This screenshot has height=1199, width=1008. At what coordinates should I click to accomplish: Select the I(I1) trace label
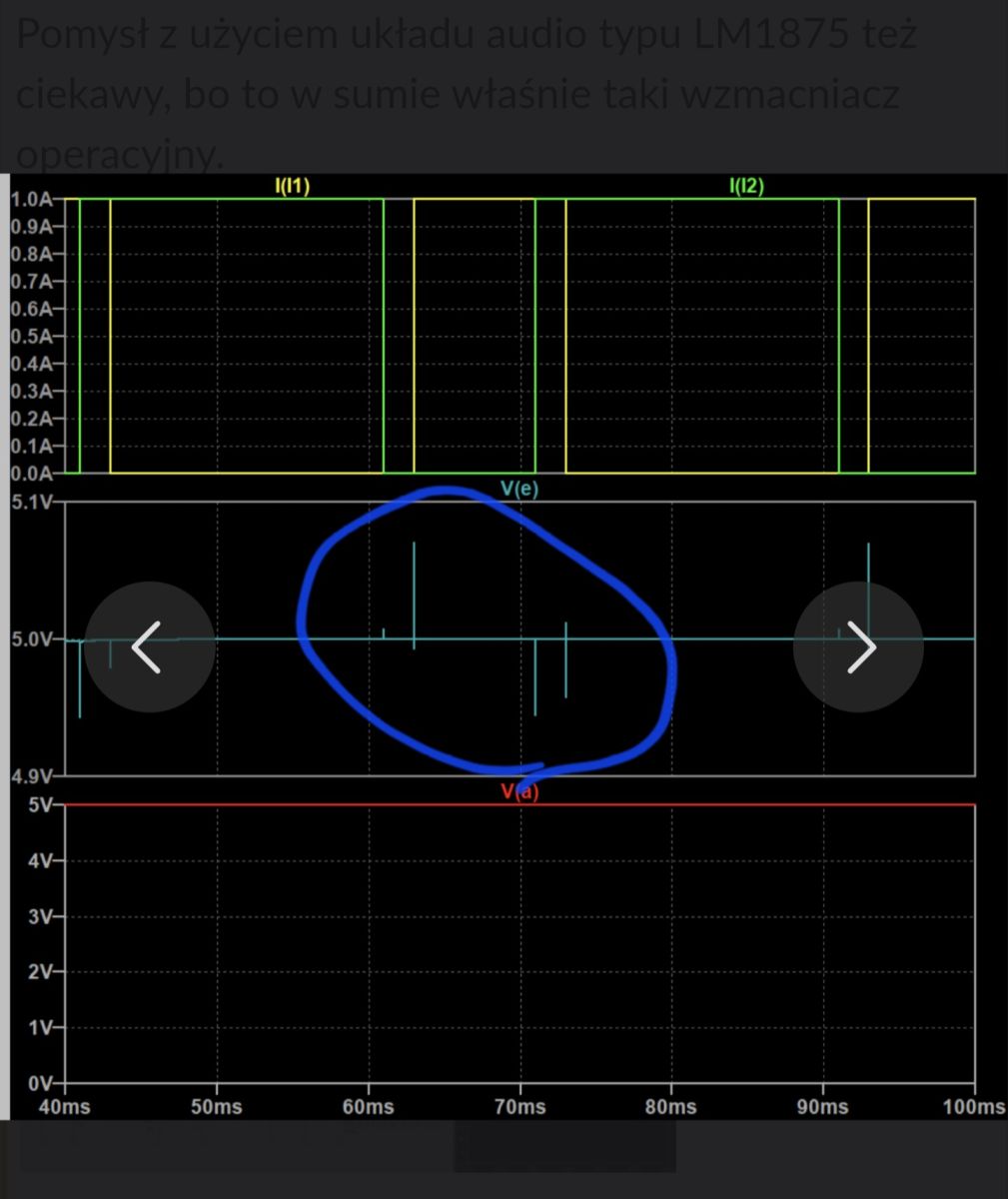pyautogui.click(x=292, y=185)
